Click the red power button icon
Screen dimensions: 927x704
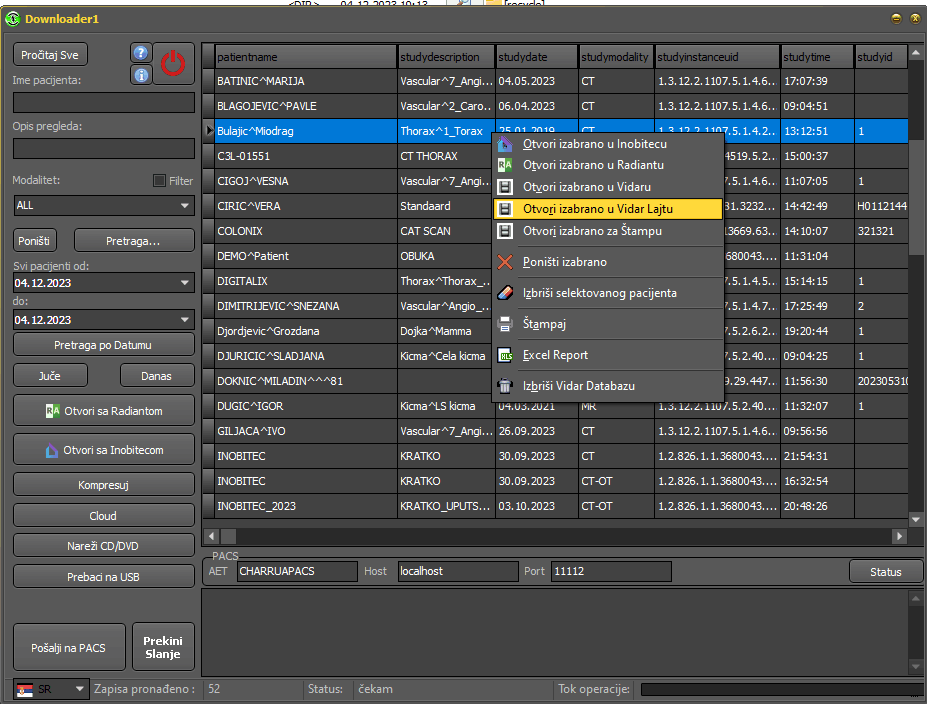coord(174,64)
